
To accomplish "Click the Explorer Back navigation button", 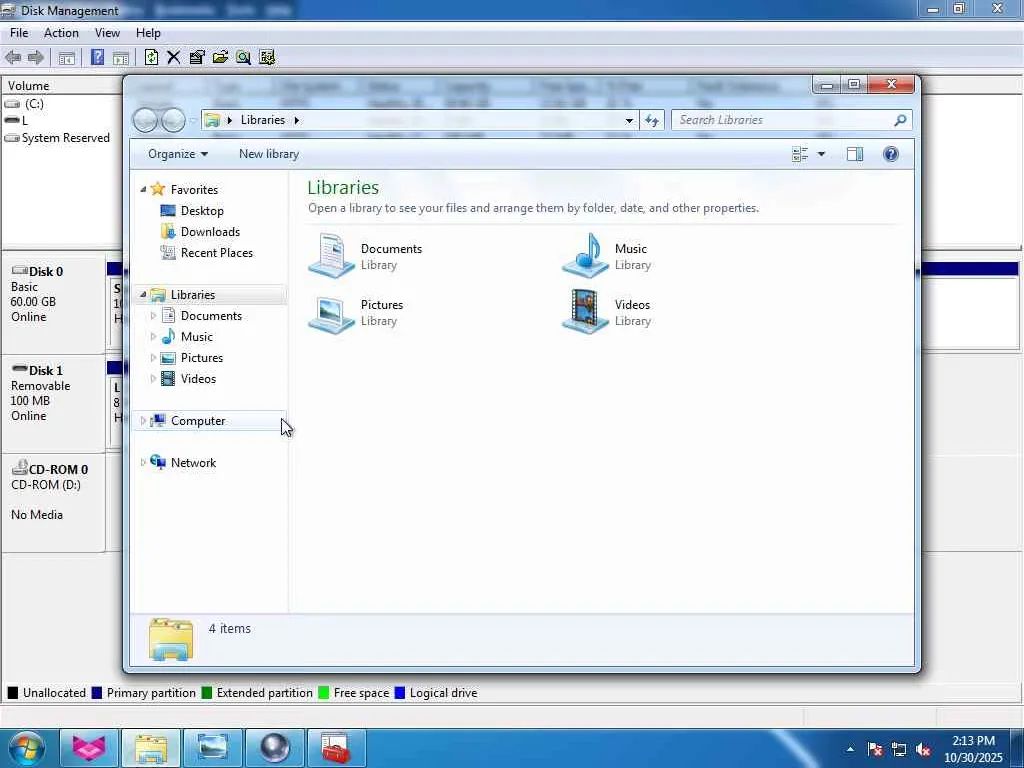I will pyautogui.click(x=145, y=120).
